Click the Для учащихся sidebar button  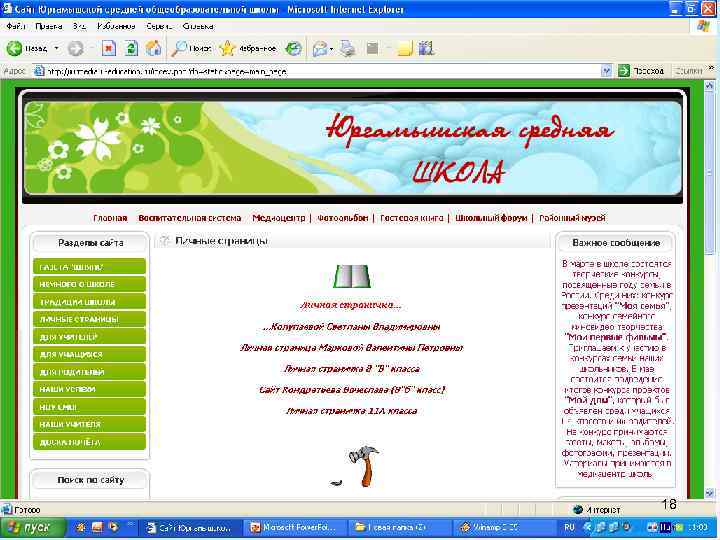coord(90,354)
